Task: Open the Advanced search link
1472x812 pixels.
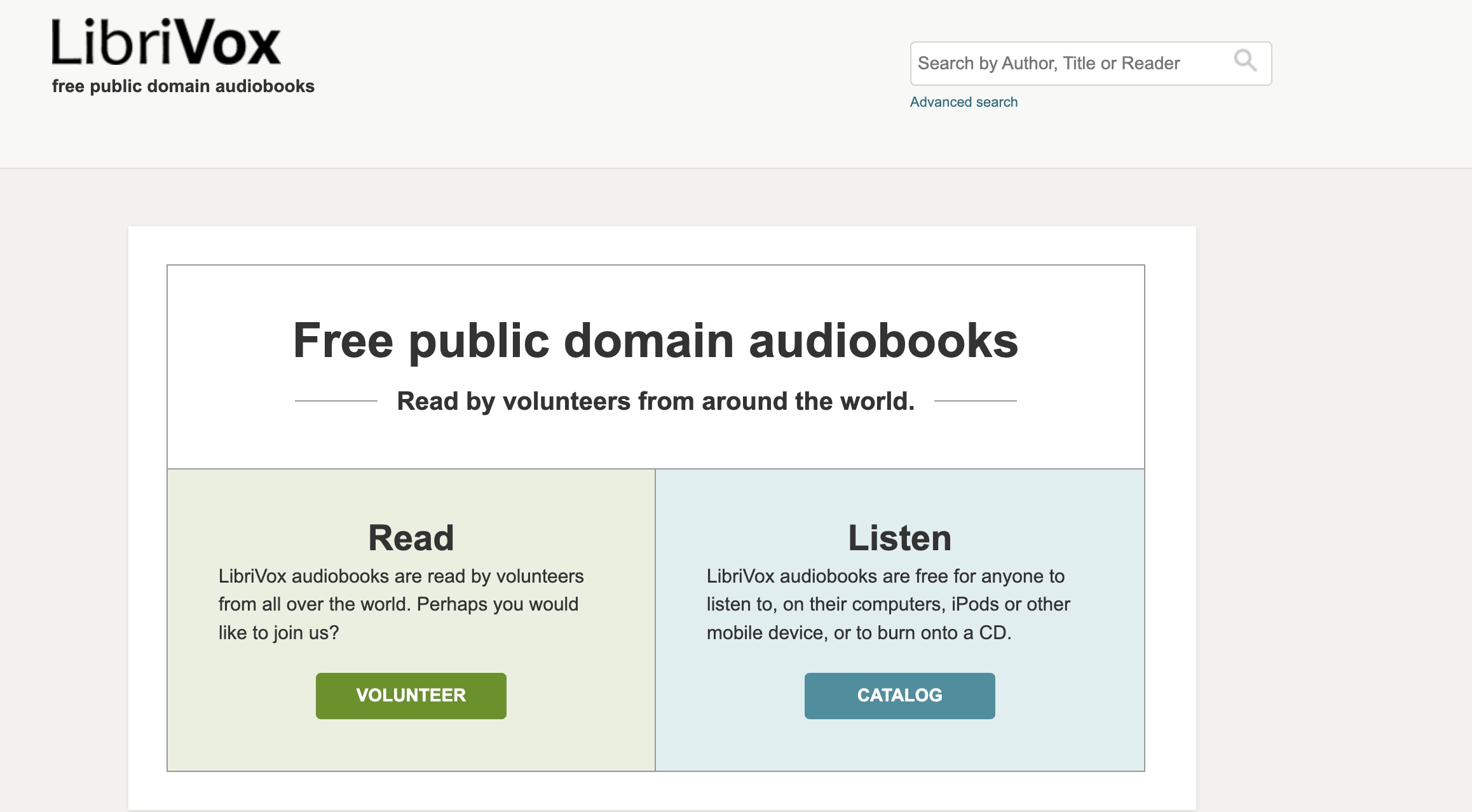Action: click(963, 102)
